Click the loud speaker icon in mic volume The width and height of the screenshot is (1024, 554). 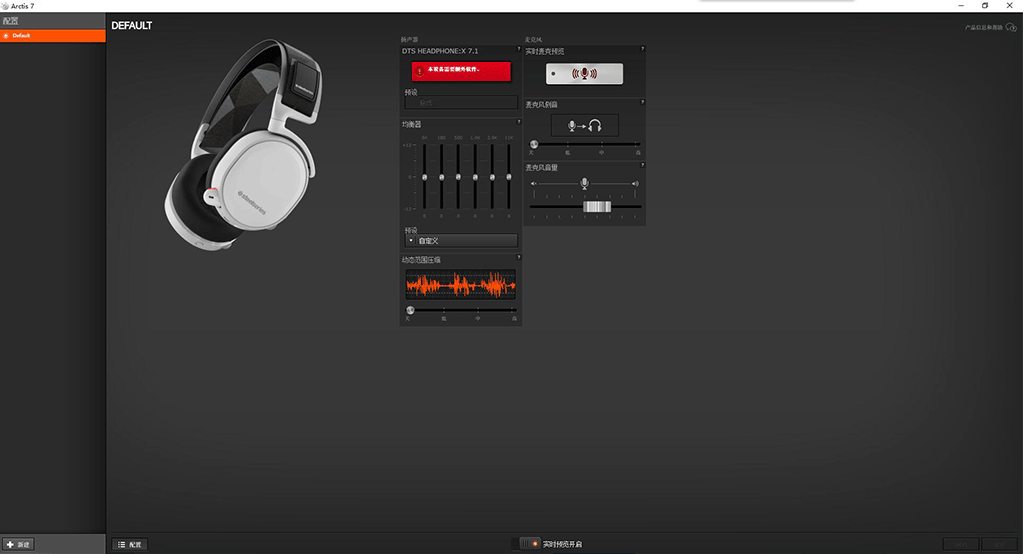point(635,184)
